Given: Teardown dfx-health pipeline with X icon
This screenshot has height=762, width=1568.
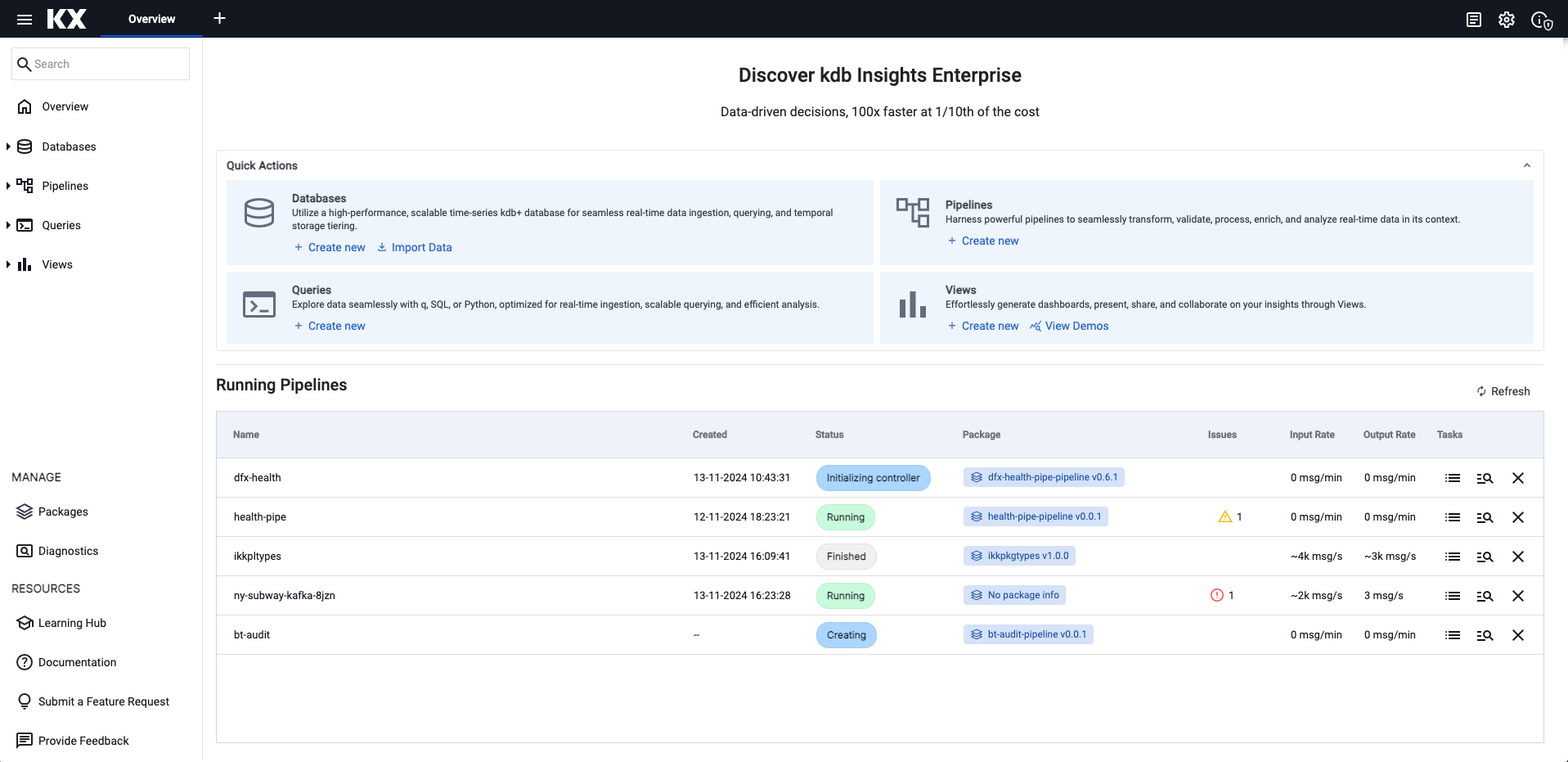Looking at the screenshot, I should 1518,478.
